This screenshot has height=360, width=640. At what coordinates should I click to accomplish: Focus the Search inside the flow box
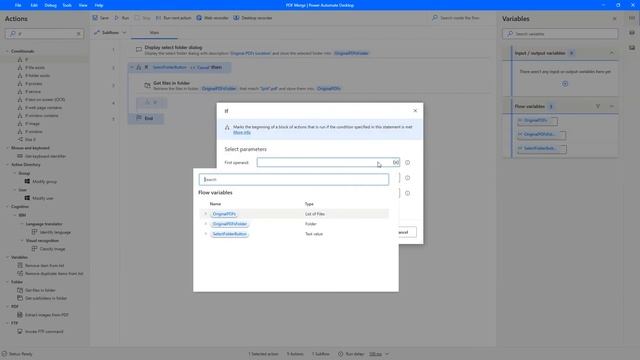click(x=459, y=18)
